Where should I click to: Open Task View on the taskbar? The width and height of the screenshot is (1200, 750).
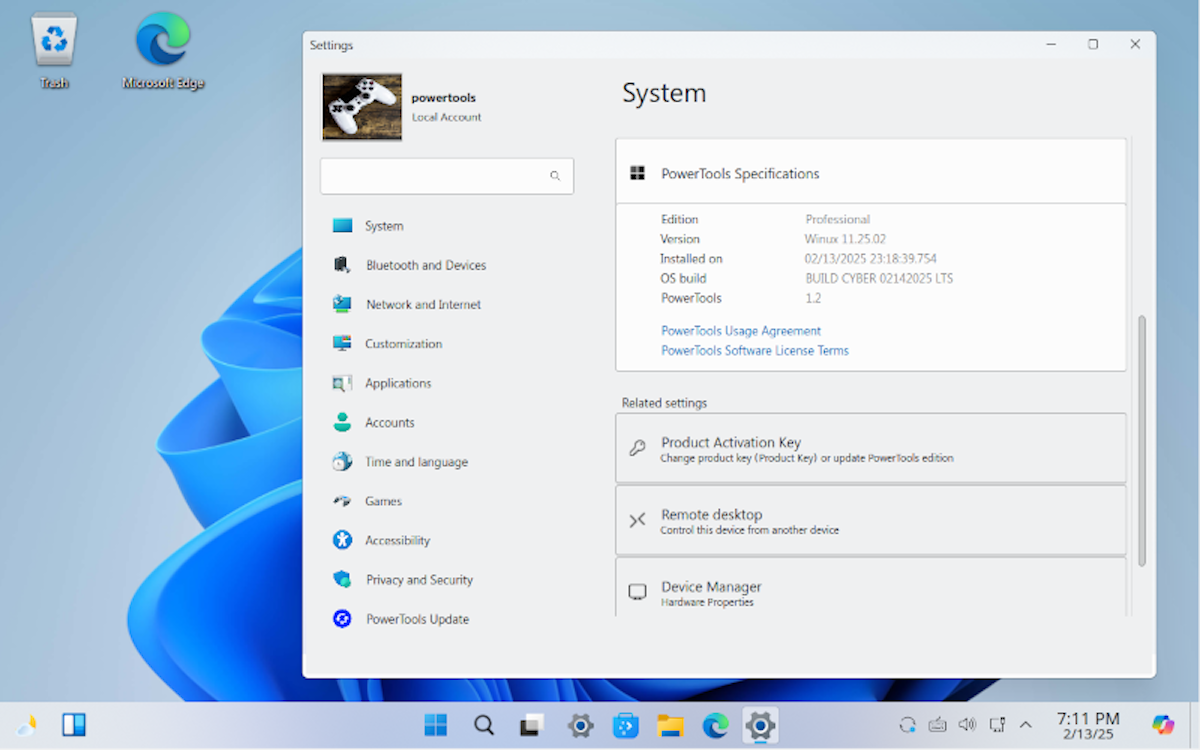[532, 726]
